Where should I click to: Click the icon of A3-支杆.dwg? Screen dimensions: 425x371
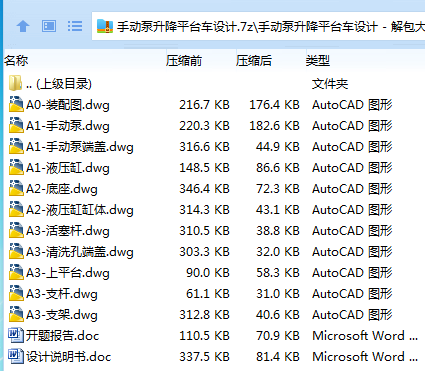click(x=16, y=293)
